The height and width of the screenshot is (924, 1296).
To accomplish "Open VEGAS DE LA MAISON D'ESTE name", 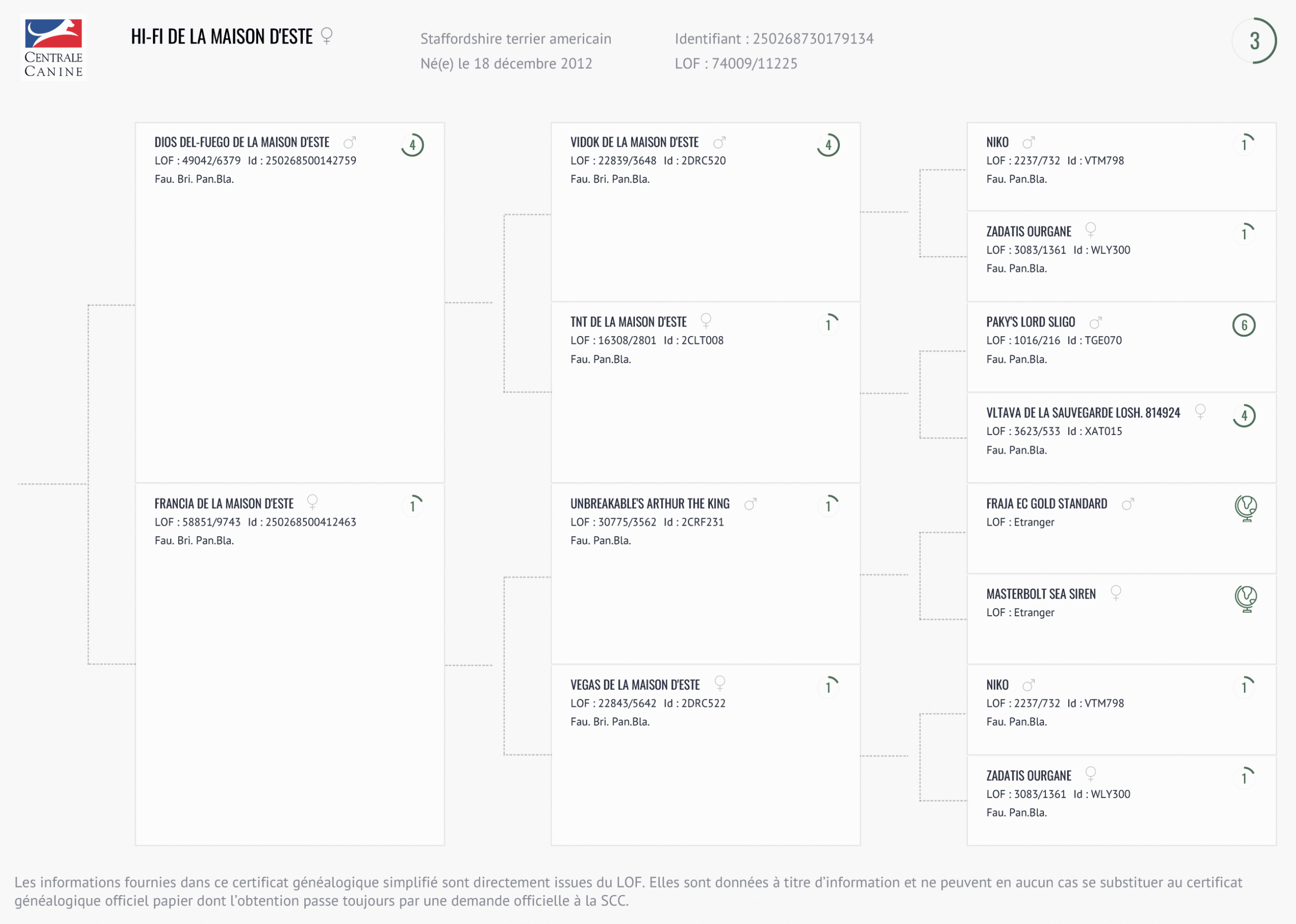I will click(635, 685).
